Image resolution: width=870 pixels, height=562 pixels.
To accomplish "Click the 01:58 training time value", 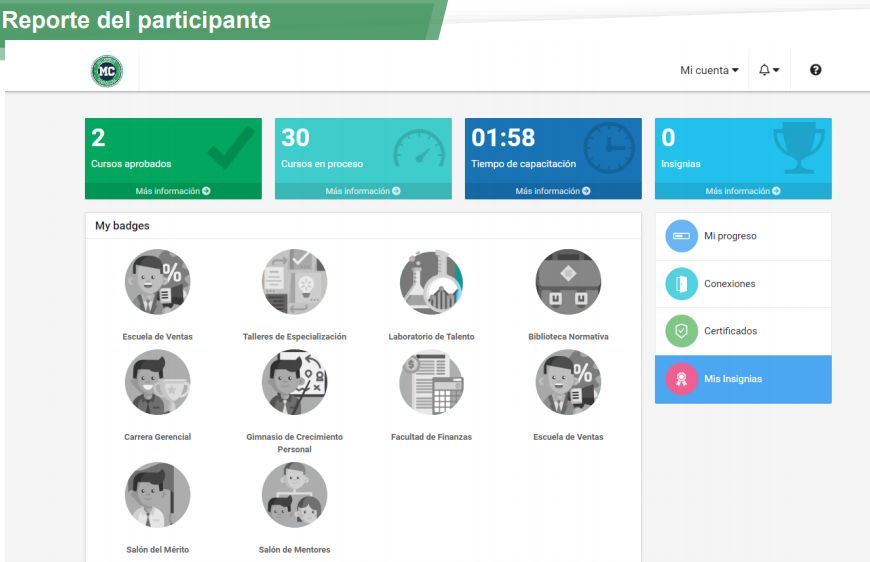I will point(503,138).
